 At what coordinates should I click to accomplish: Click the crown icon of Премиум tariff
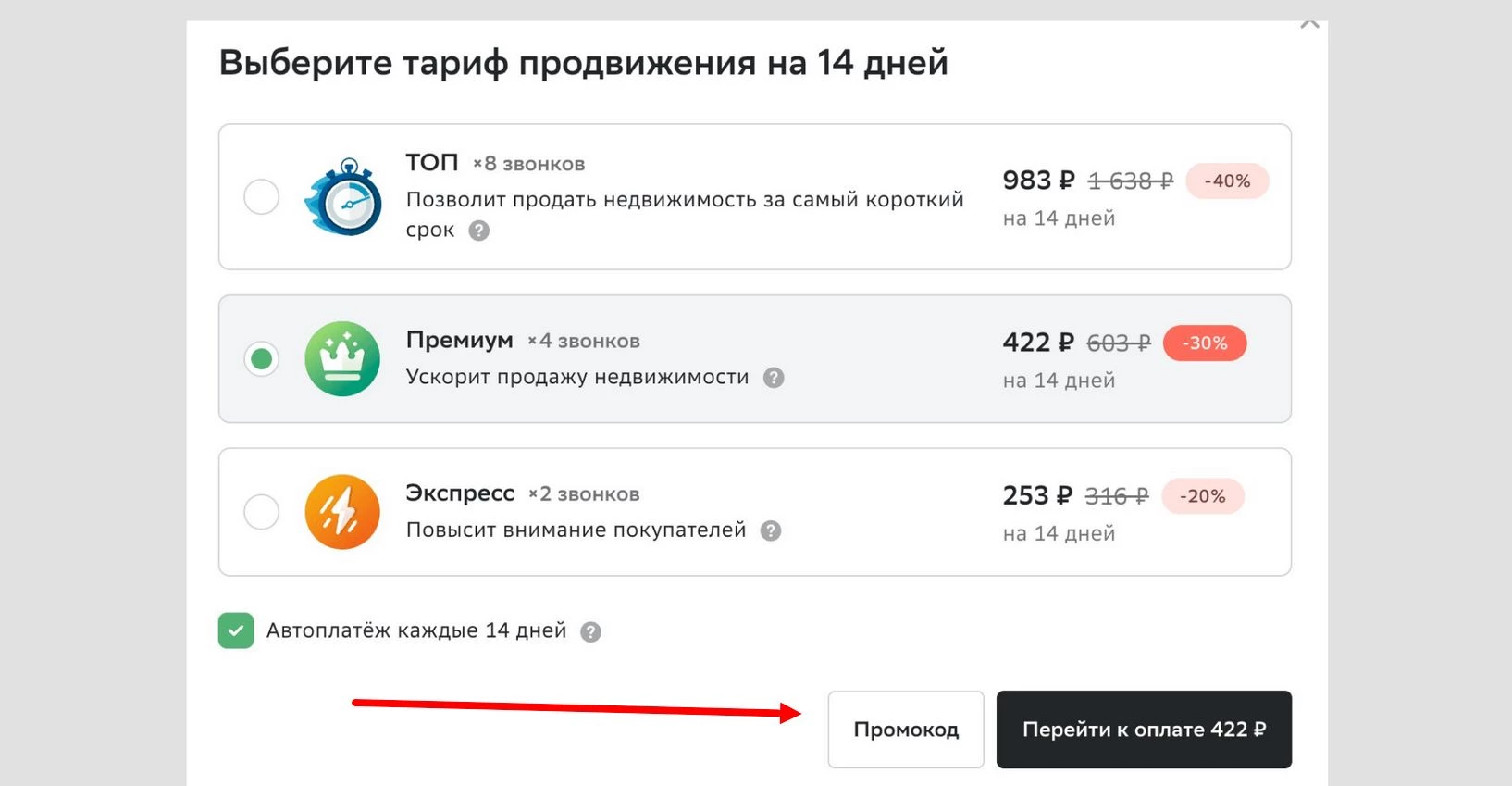click(x=342, y=359)
